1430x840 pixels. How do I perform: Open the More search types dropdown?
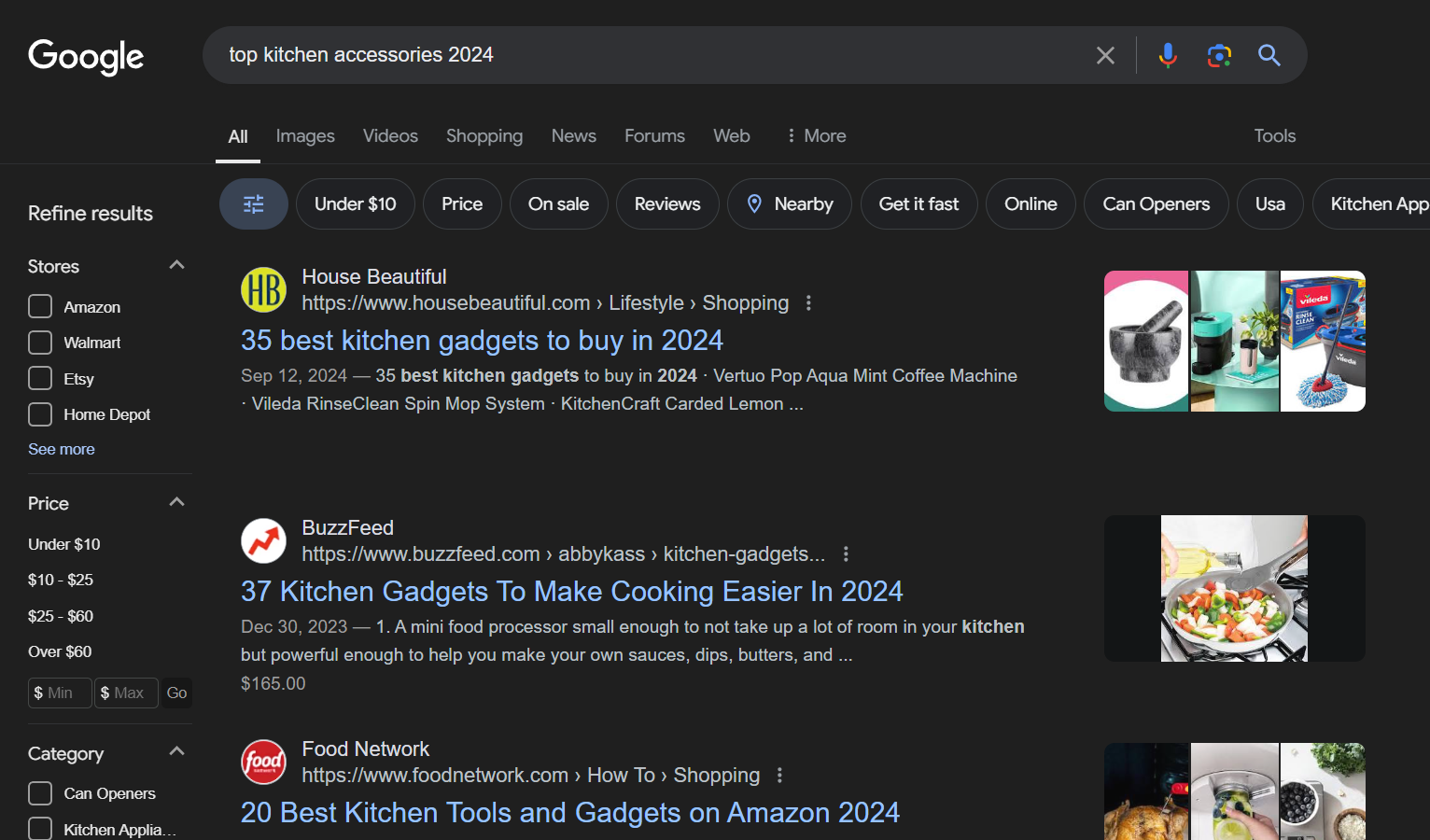(x=816, y=136)
